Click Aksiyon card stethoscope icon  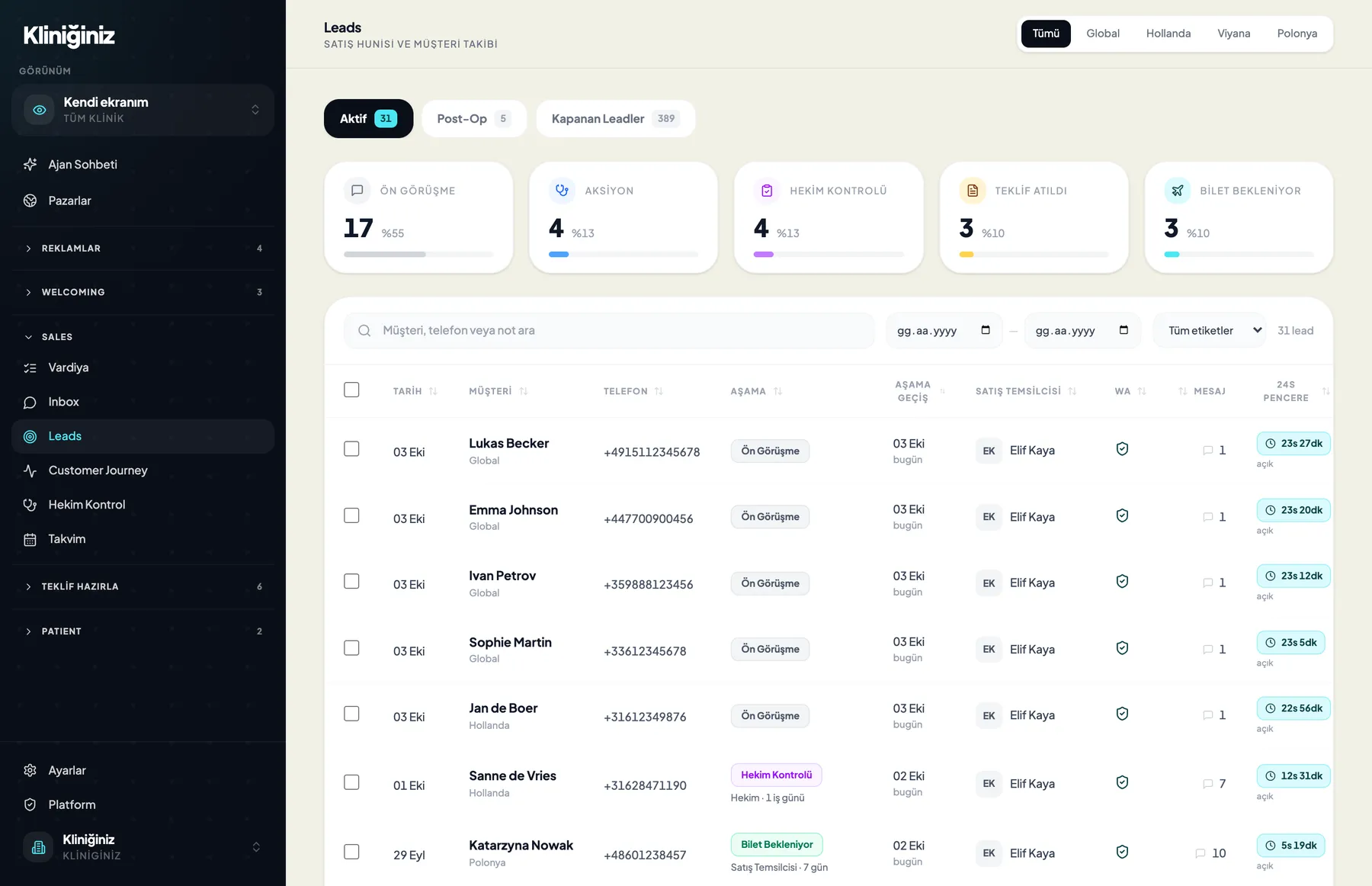tap(562, 191)
